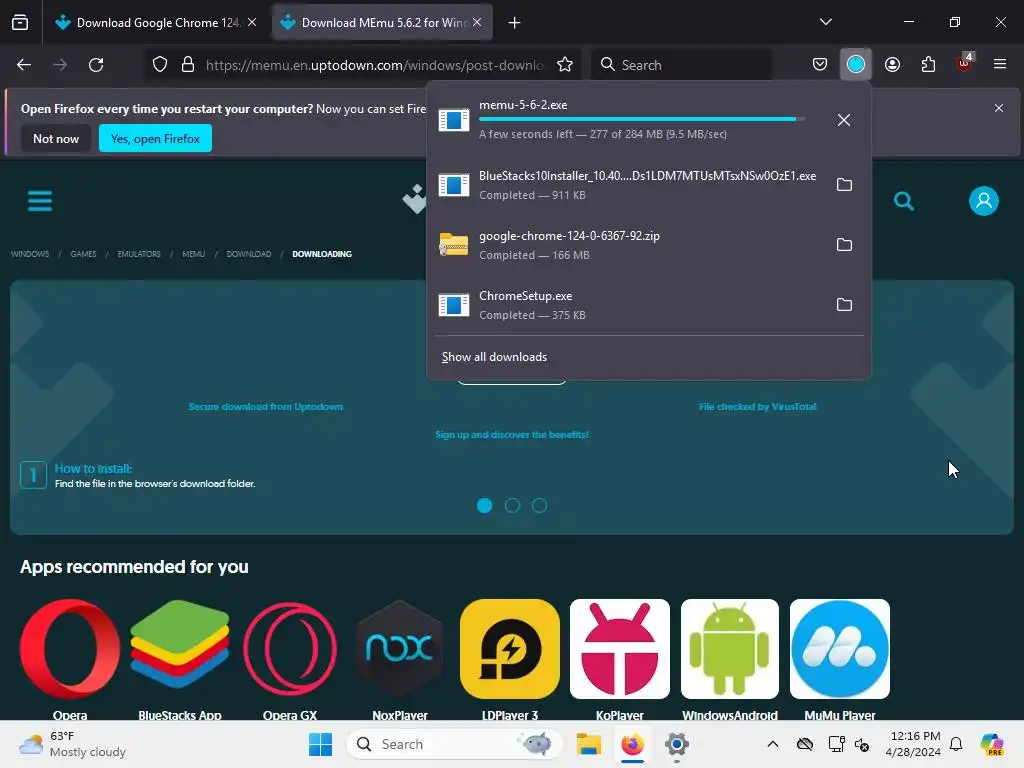Open the Save to Pocket icon
This screenshot has width=1024, height=768.
pos(820,65)
